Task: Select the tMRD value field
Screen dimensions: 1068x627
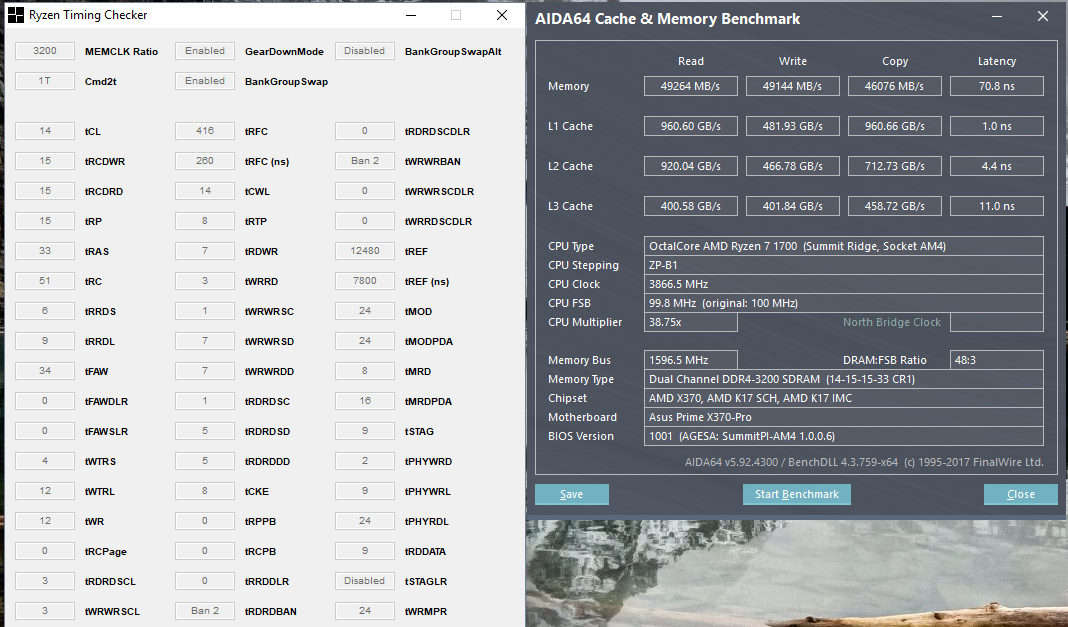Action: (x=364, y=370)
